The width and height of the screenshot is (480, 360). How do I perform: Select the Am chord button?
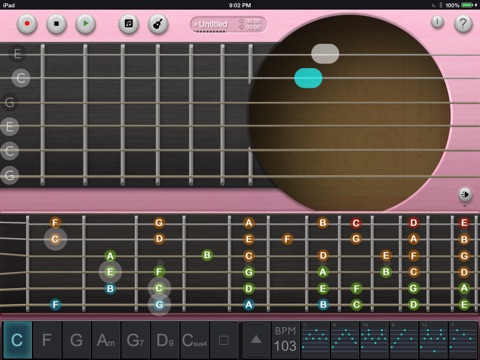(x=106, y=340)
